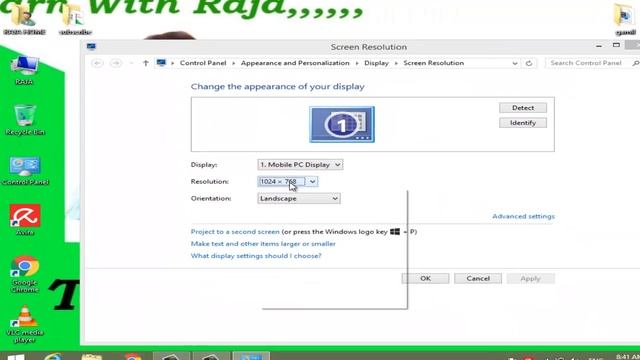Launch Google Chrome desktop shortcut
640x360 pixels.
point(25,274)
